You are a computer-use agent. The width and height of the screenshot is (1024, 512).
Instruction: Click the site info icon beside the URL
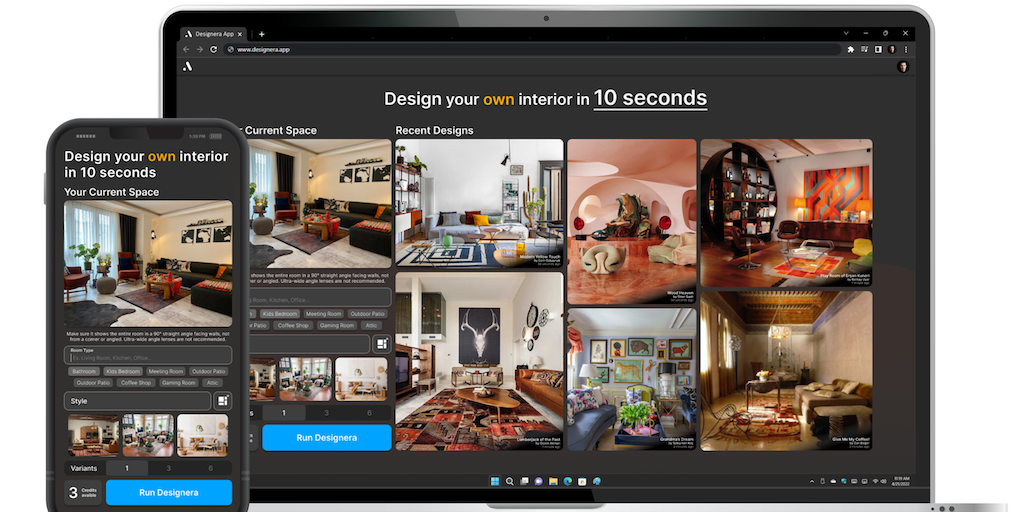pyautogui.click(x=230, y=49)
